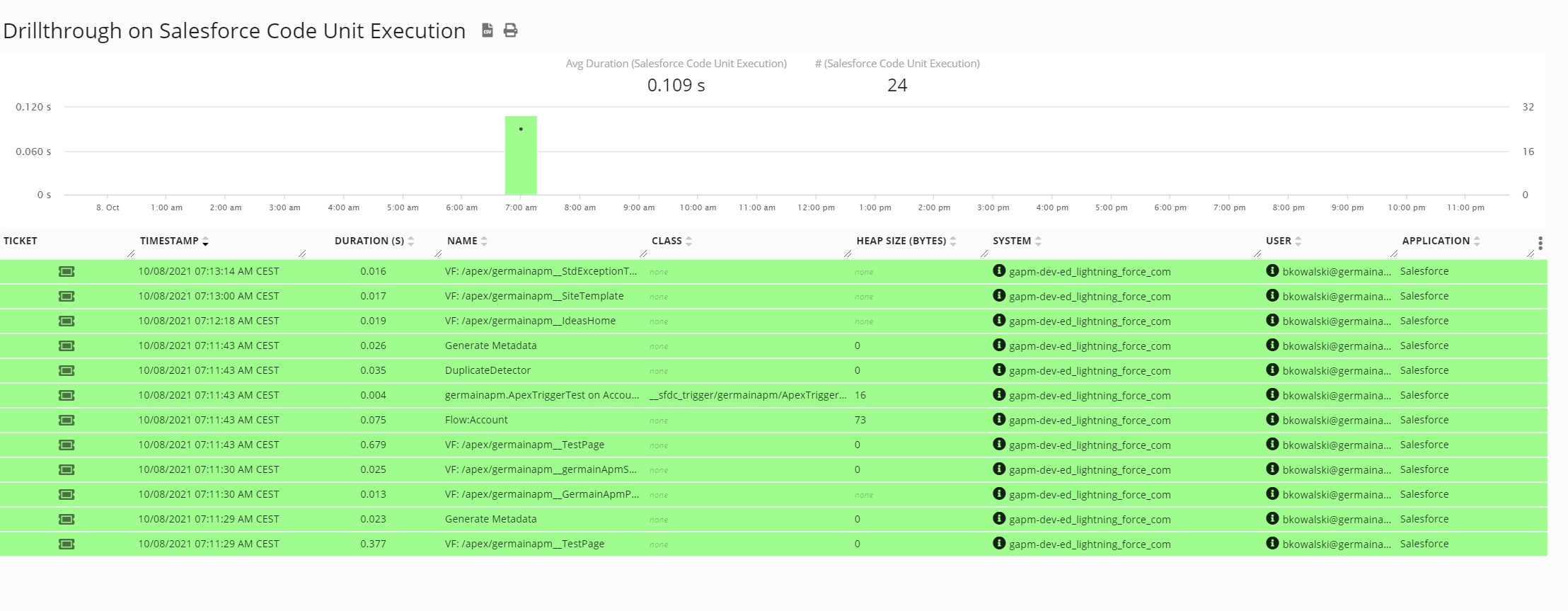Click user info icon for DuplicateDetector row
Viewport: 1568px width, 611px height.
coord(1272,370)
